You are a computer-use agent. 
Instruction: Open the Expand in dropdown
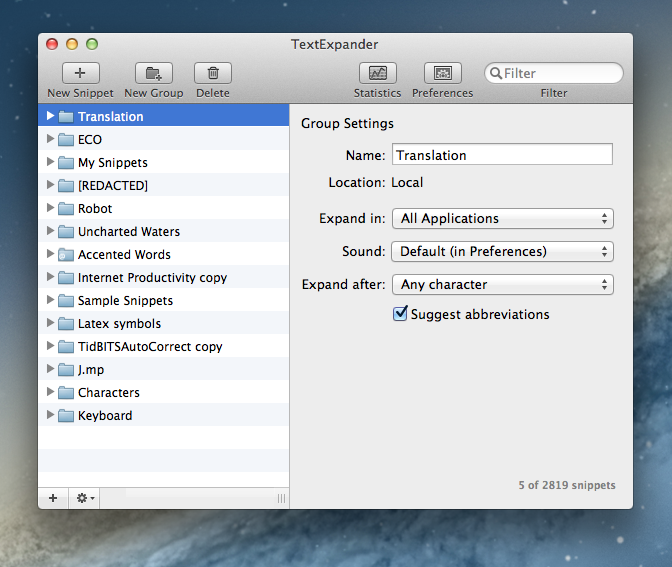[503, 219]
